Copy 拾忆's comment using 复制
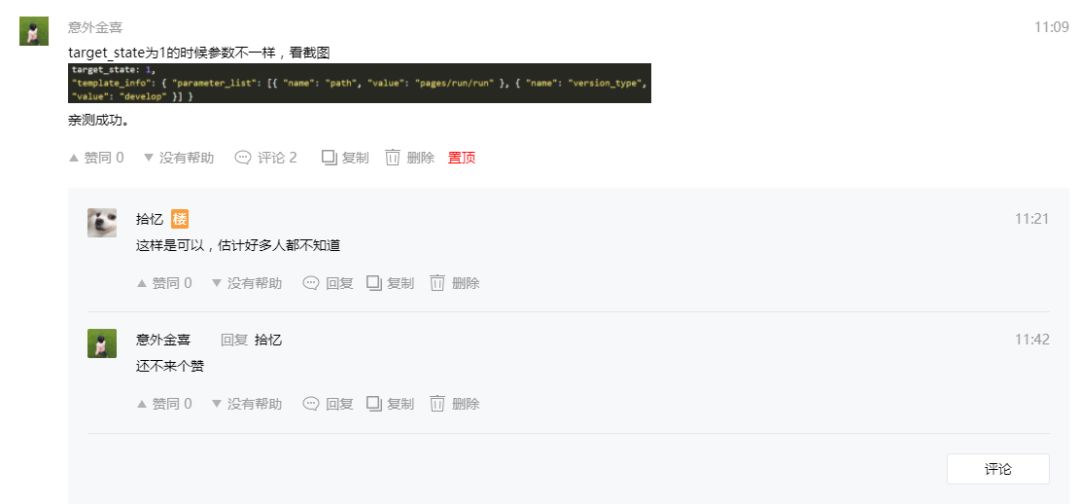The width and height of the screenshot is (1080, 504). coord(390,283)
